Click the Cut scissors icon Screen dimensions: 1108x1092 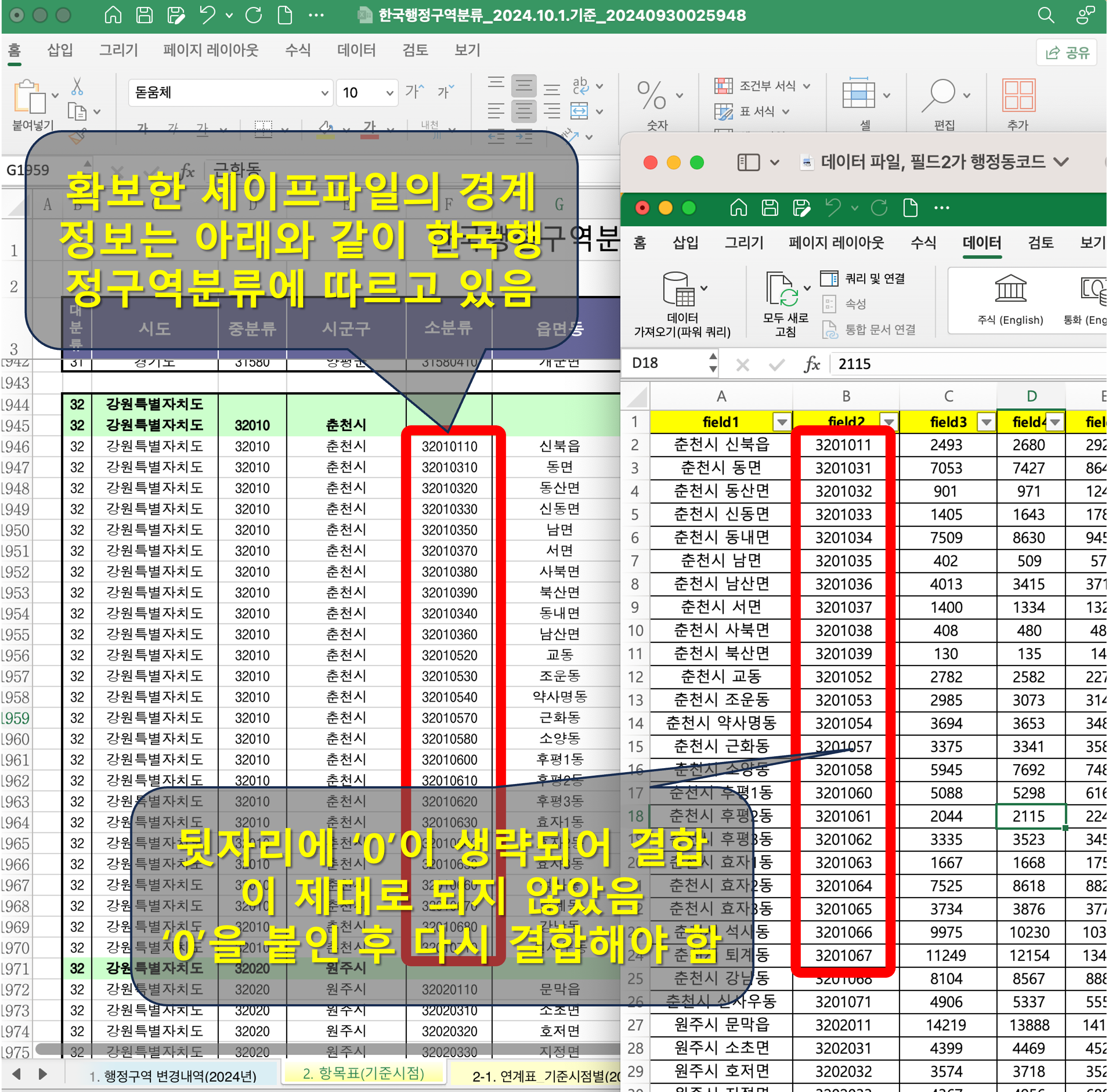[x=77, y=86]
